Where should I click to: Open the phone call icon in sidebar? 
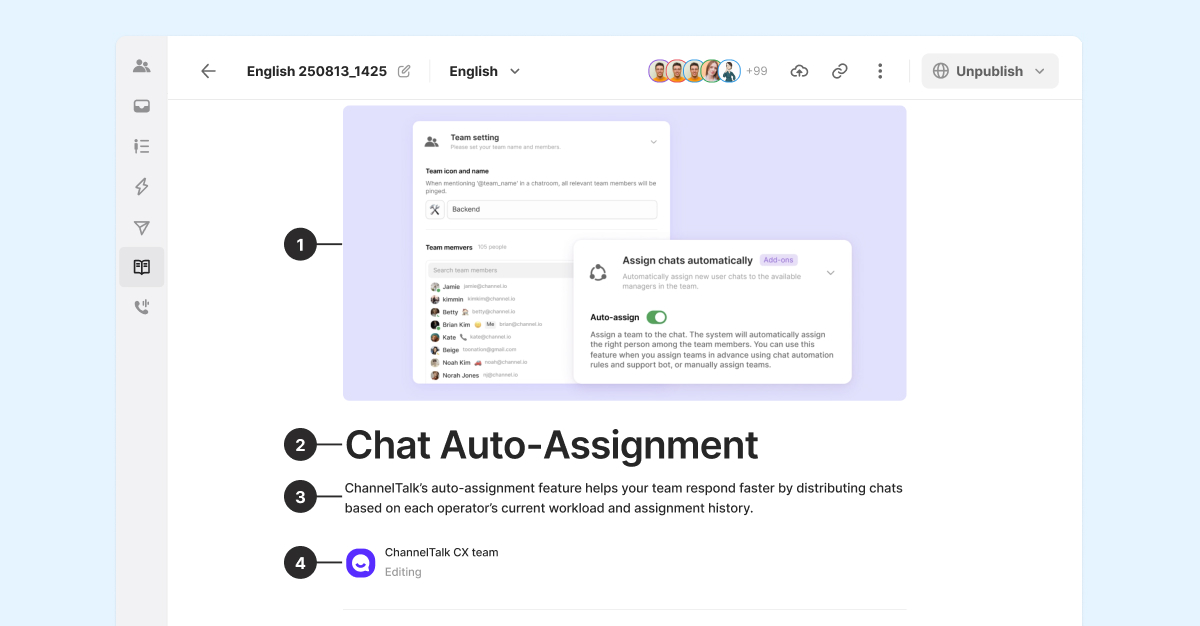141,307
